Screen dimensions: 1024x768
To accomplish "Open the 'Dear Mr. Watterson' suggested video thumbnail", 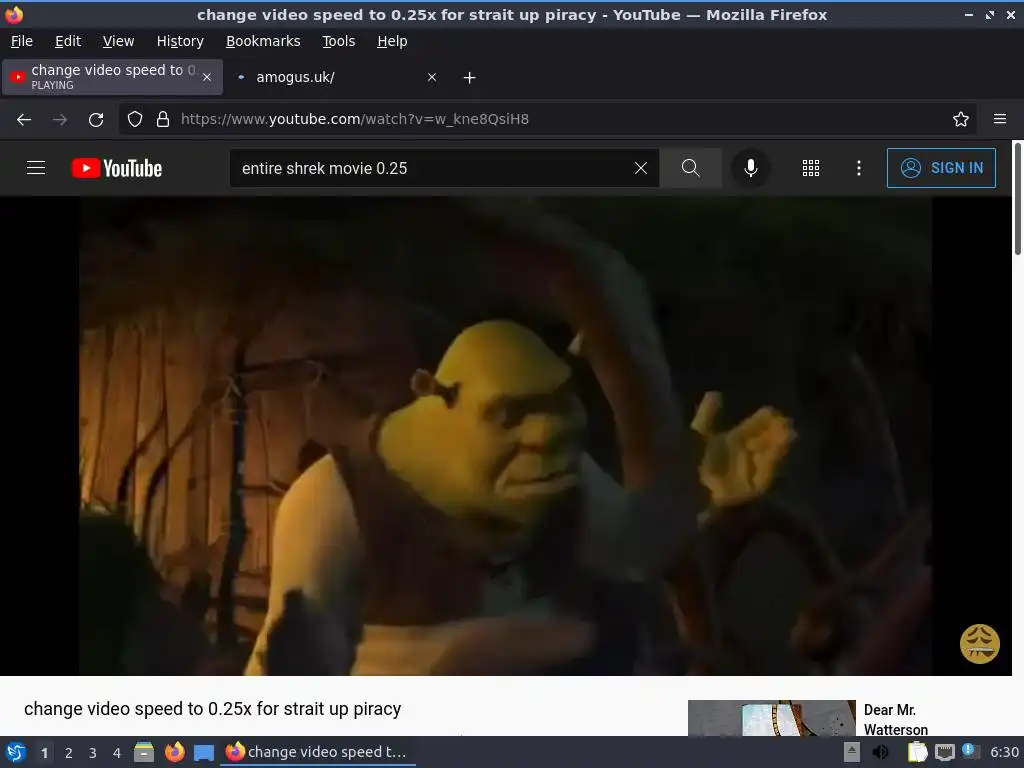I will [771, 718].
